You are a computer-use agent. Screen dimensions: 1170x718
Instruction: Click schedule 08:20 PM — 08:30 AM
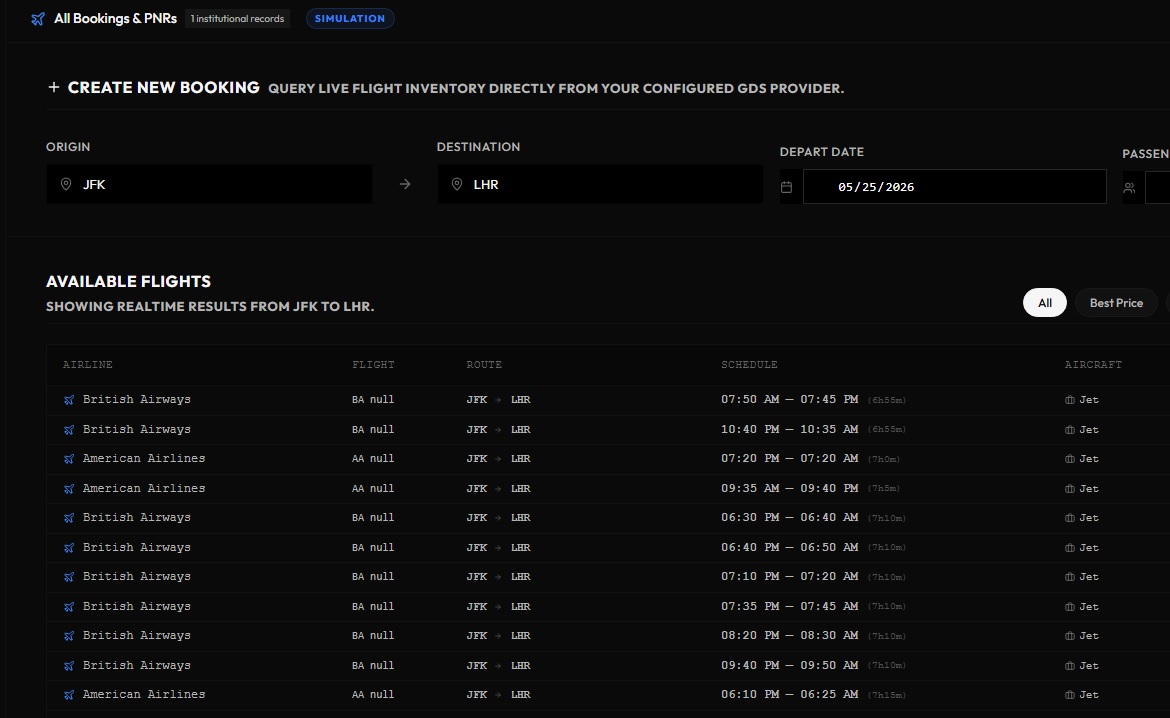pyautogui.click(x=789, y=635)
